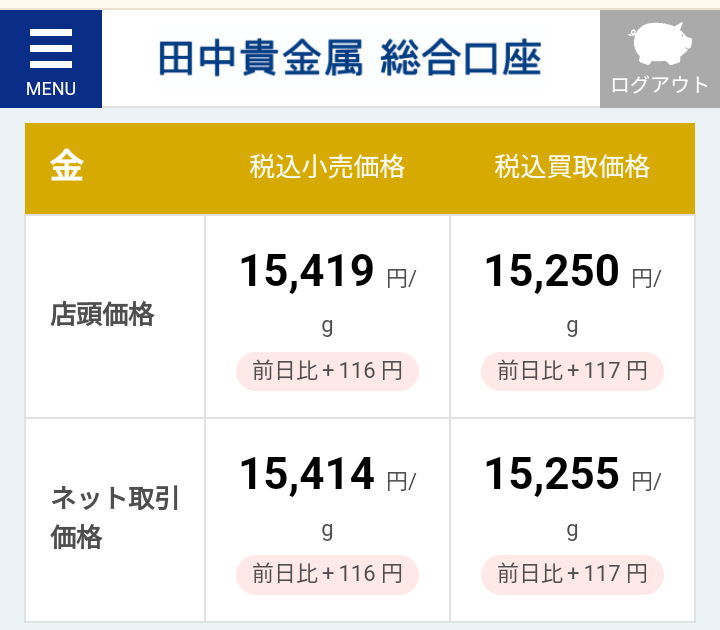This screenshot has width=720, height=630.
Task: Click the 15,250 store buyback price
Action: (552, 271)
